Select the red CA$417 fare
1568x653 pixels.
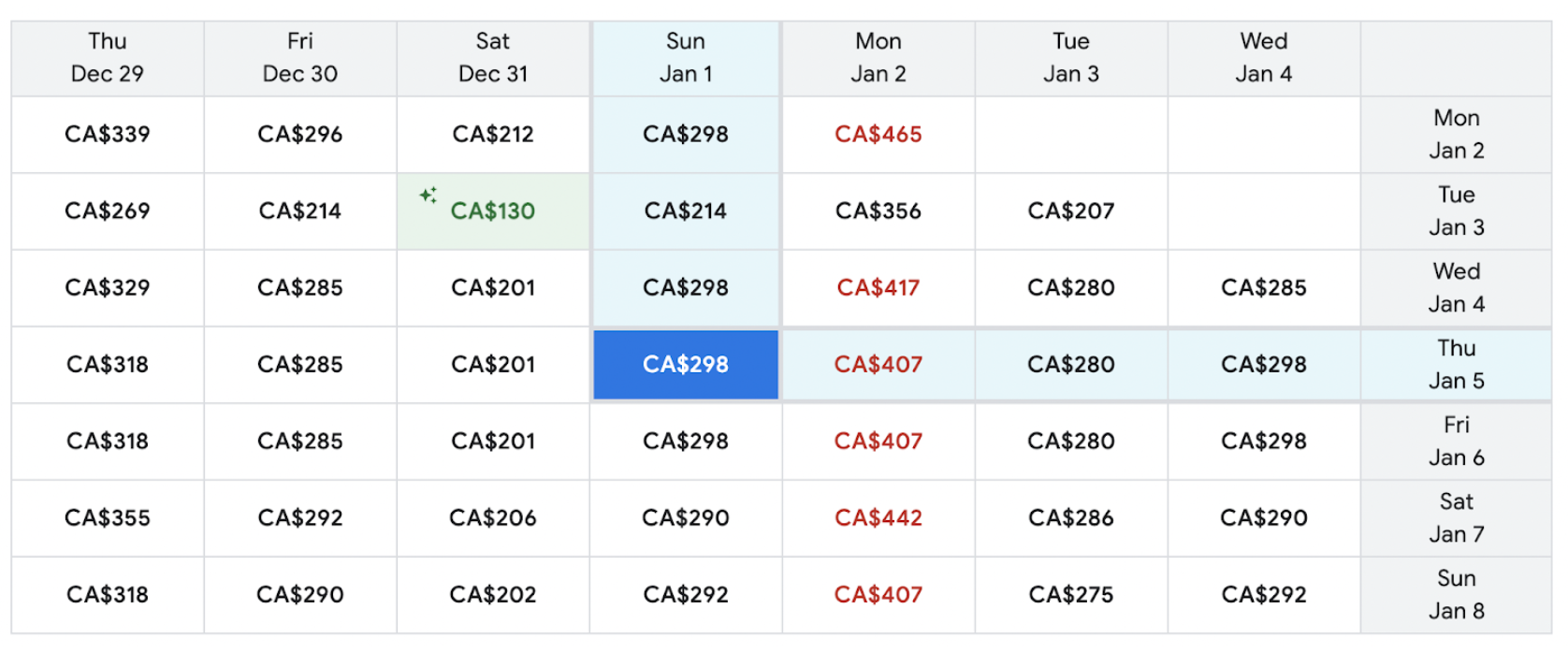tap(878, 288)
